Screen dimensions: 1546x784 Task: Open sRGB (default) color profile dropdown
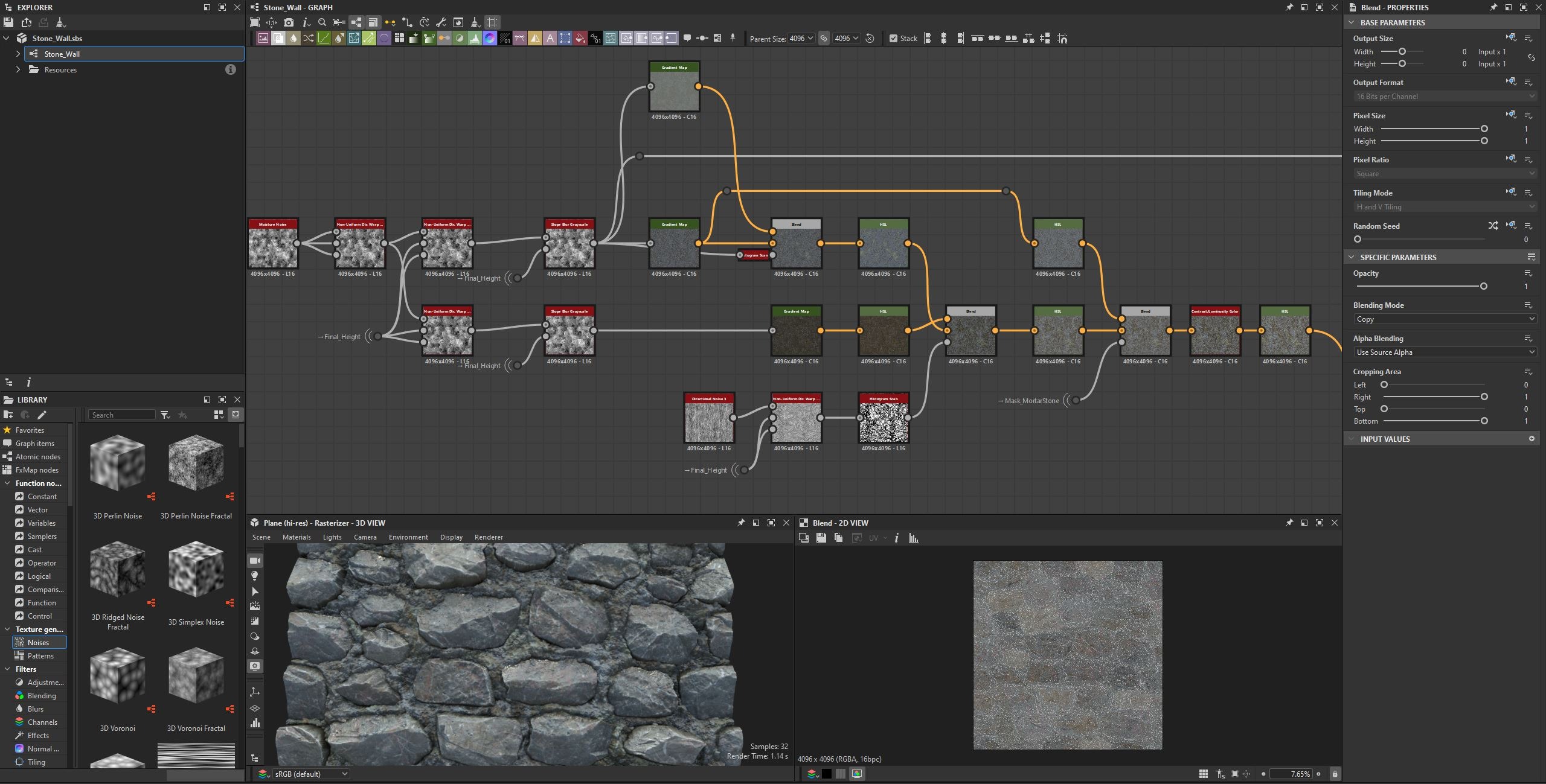311,774
